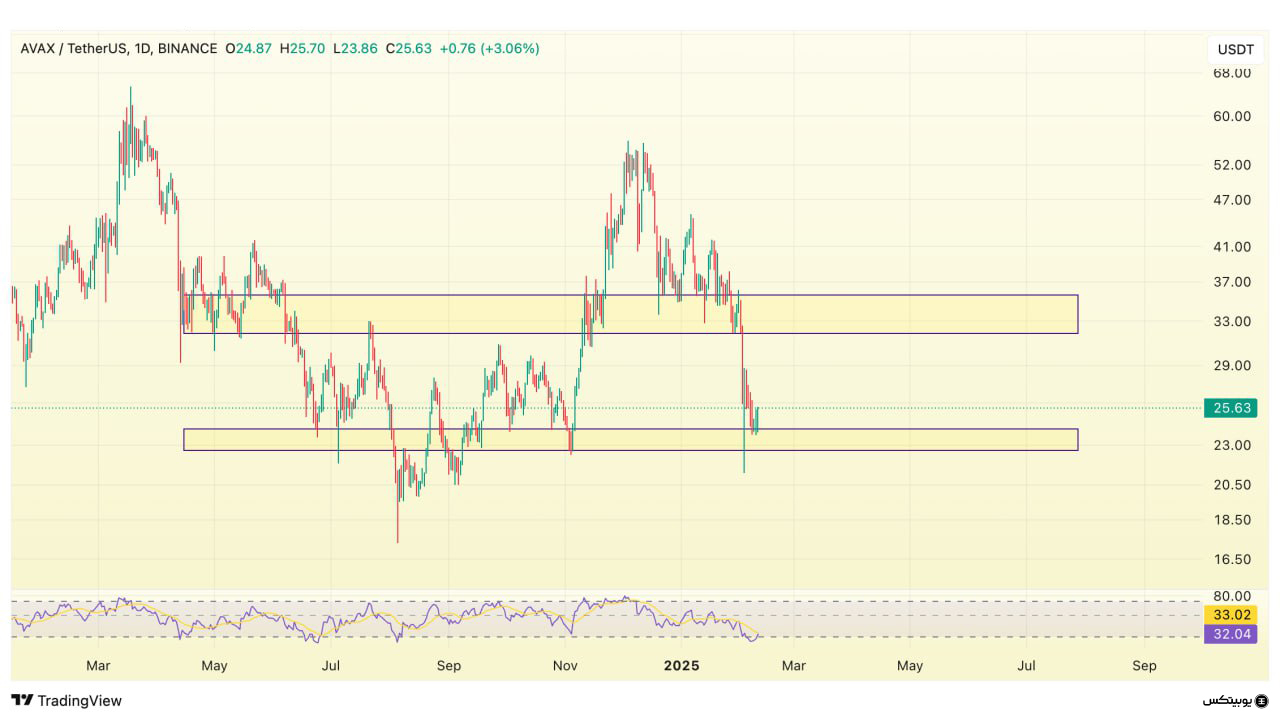Image resolution: width=1280 pixels, height=720 pixels.
Task: Click the BINANCE exchange name in header
Action: [x=188, y=48]
